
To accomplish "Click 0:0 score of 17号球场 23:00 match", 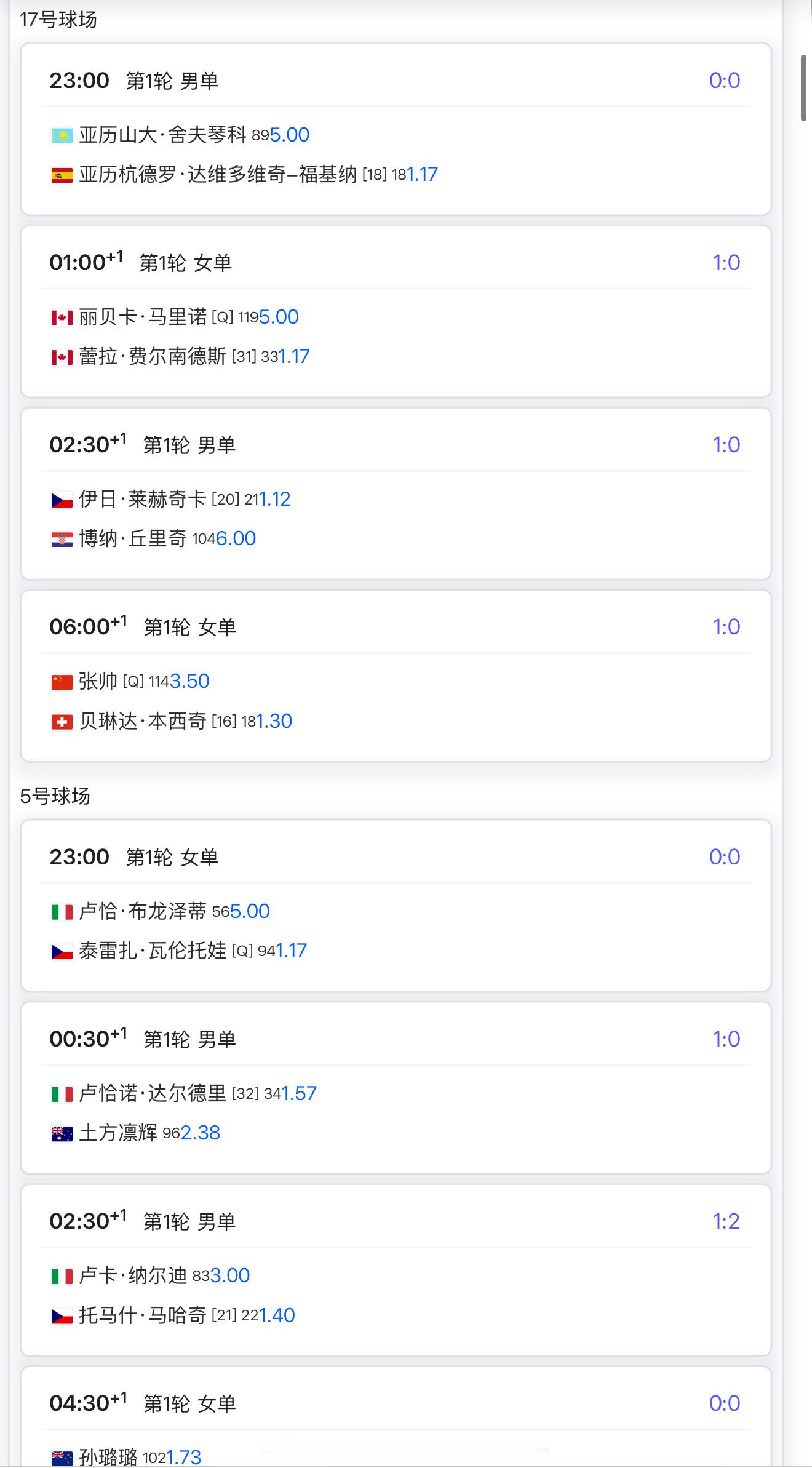I will click(725, 81).
